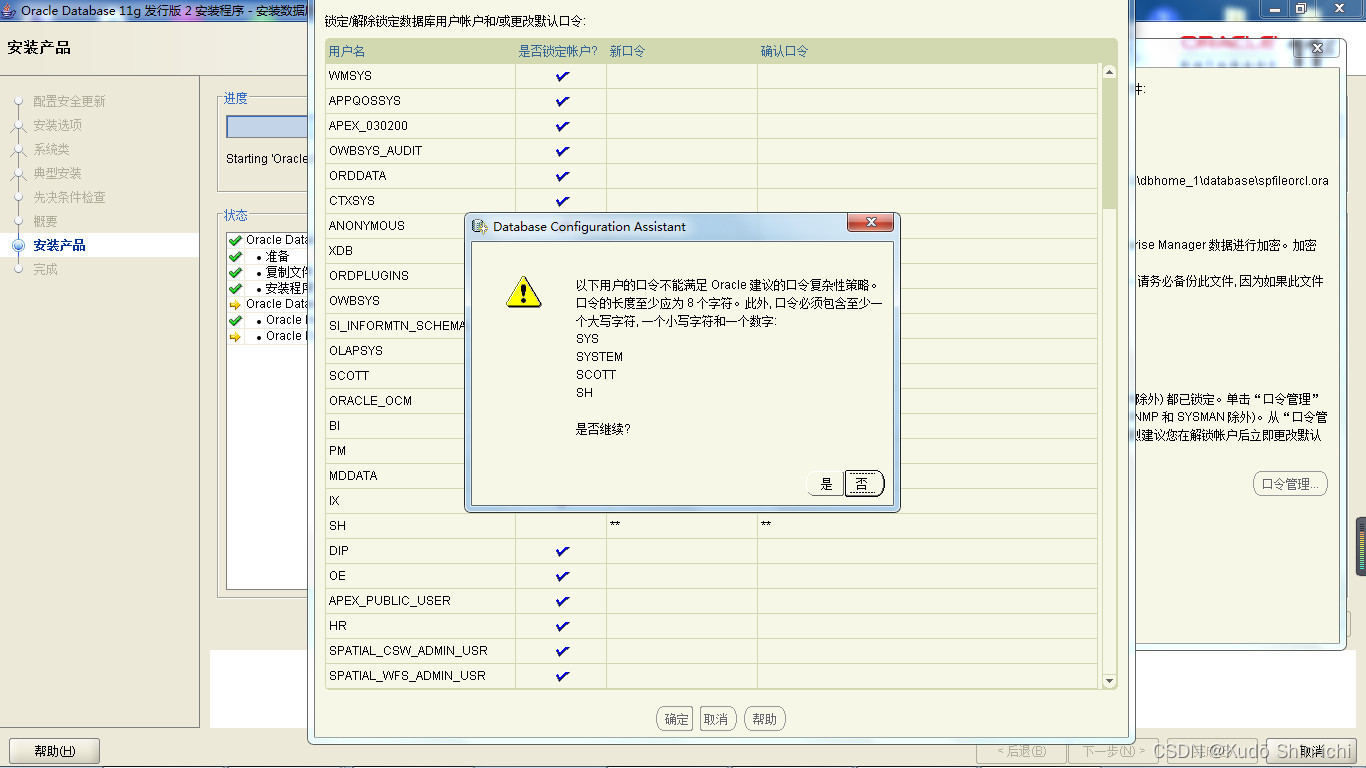This screenshot has height=768, width=1366.
Task: Click the 确认口令 column header
Action: 784,51
